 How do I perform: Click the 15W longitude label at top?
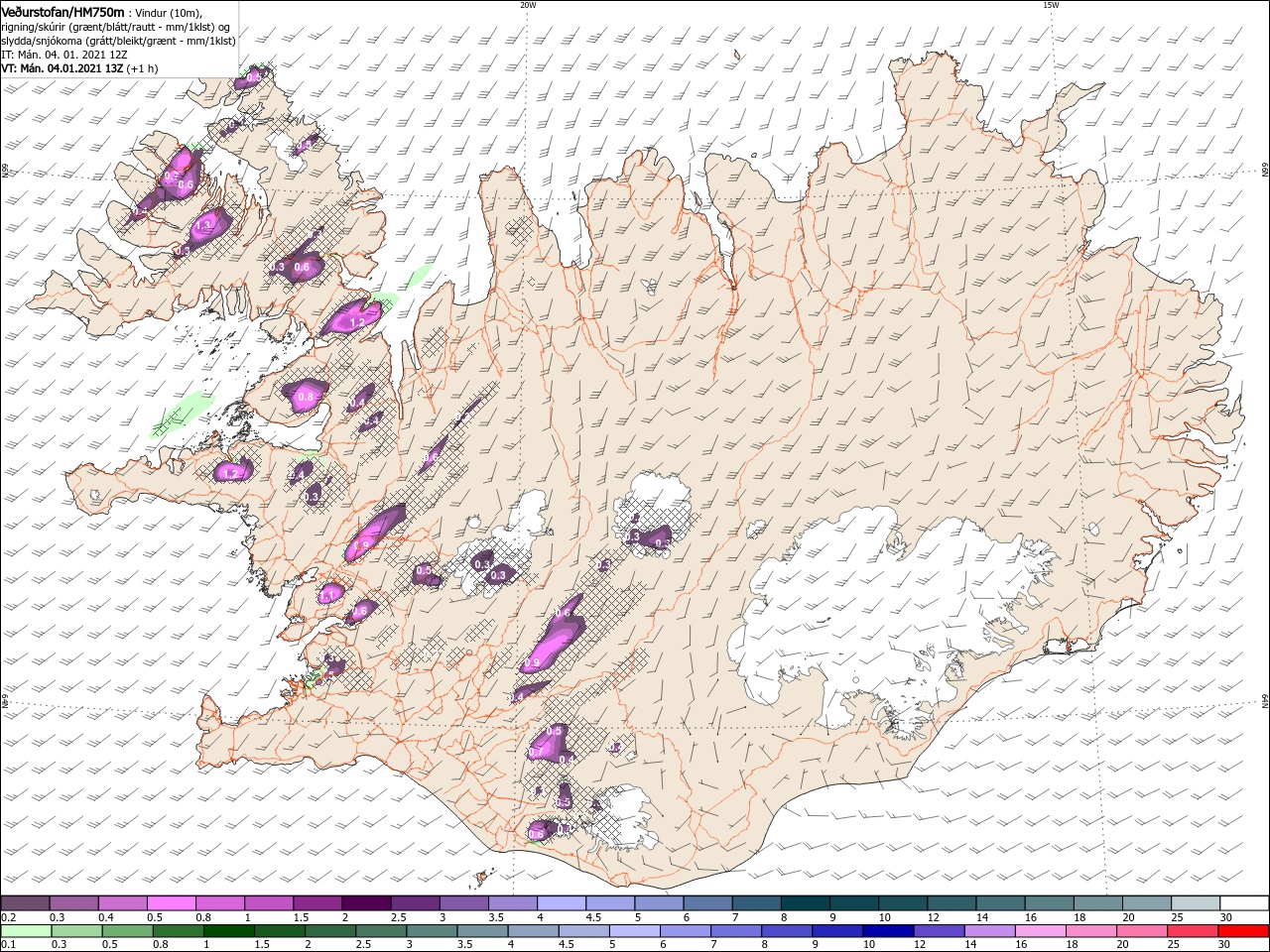tap(1051, 5)
